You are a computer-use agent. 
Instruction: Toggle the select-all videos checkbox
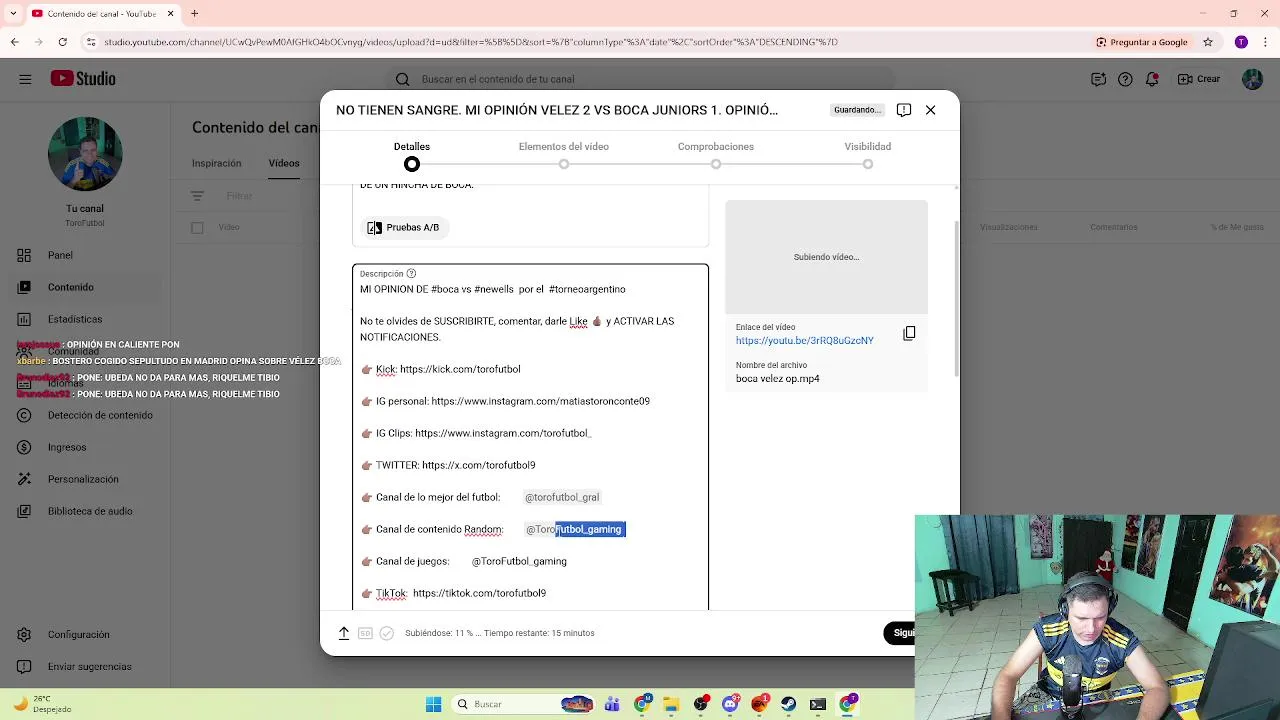(197, 228)
